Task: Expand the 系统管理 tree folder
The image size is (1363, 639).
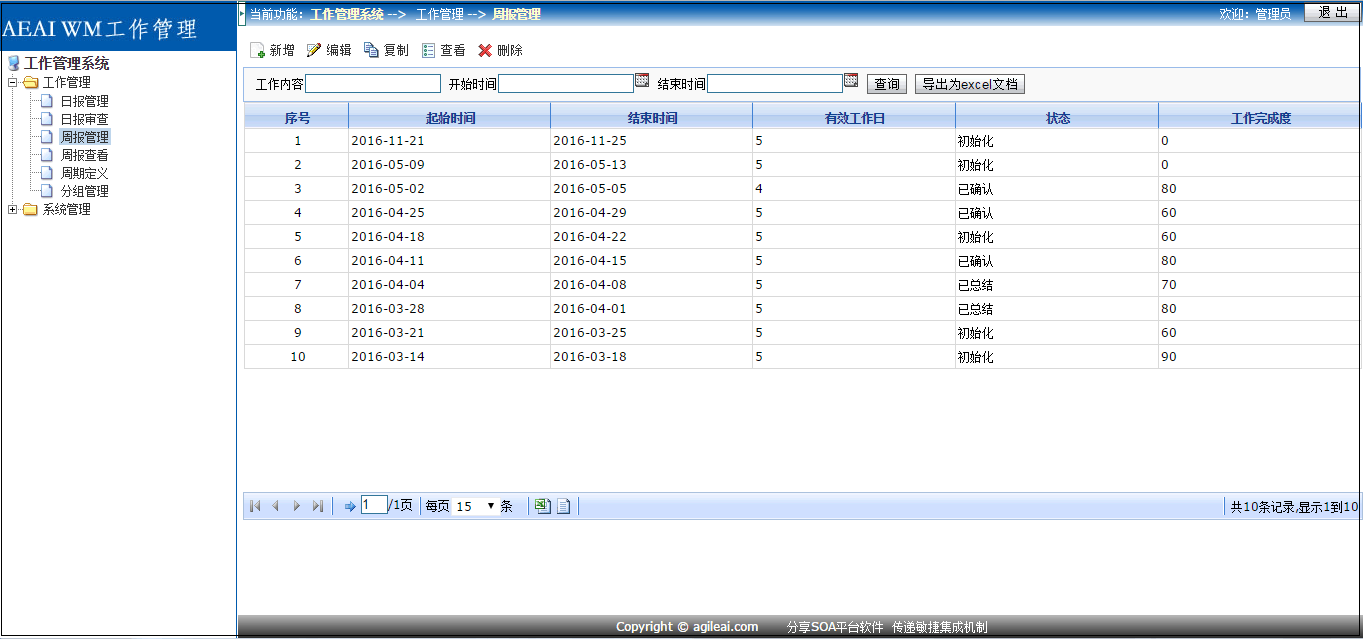Action: point(13,209)
